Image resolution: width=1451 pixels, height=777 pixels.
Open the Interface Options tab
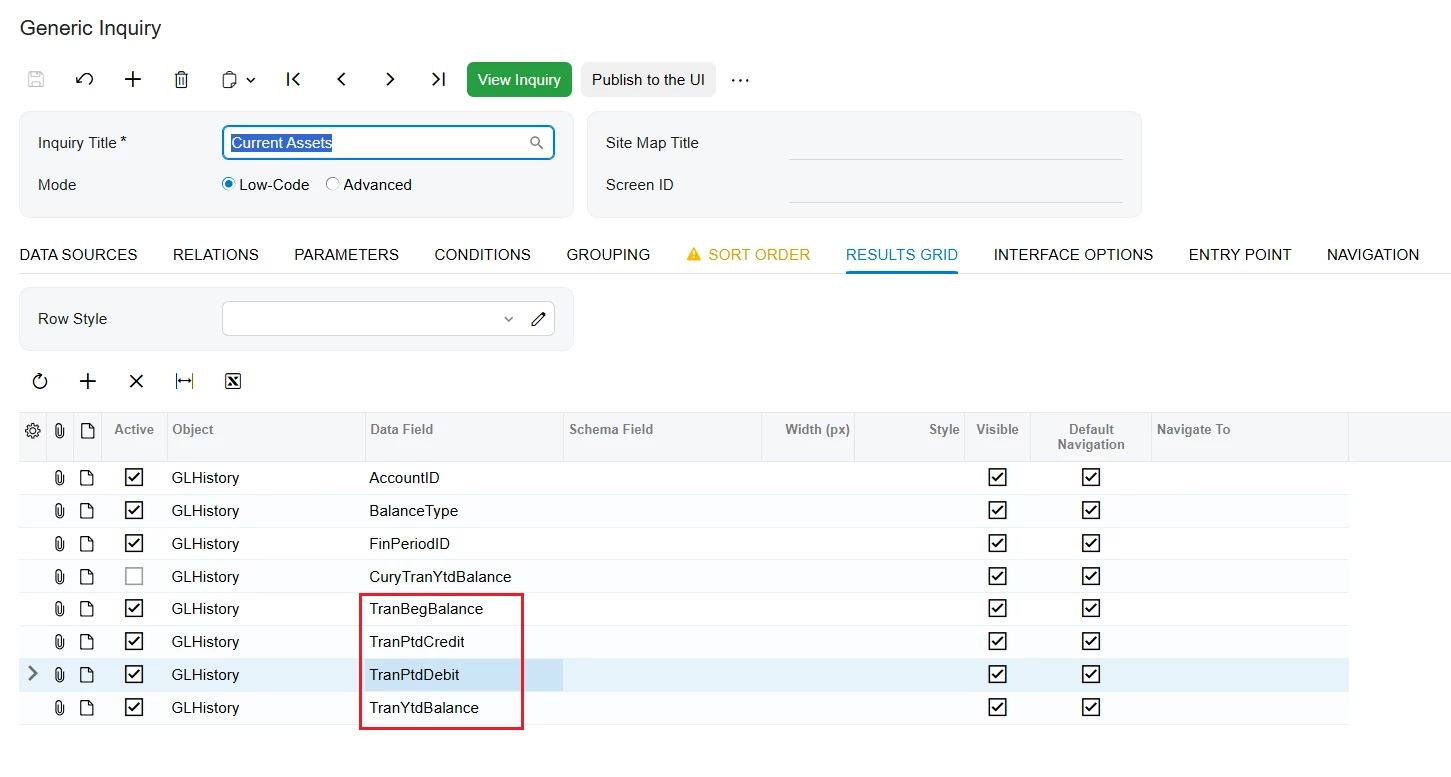pos(1073,255)
